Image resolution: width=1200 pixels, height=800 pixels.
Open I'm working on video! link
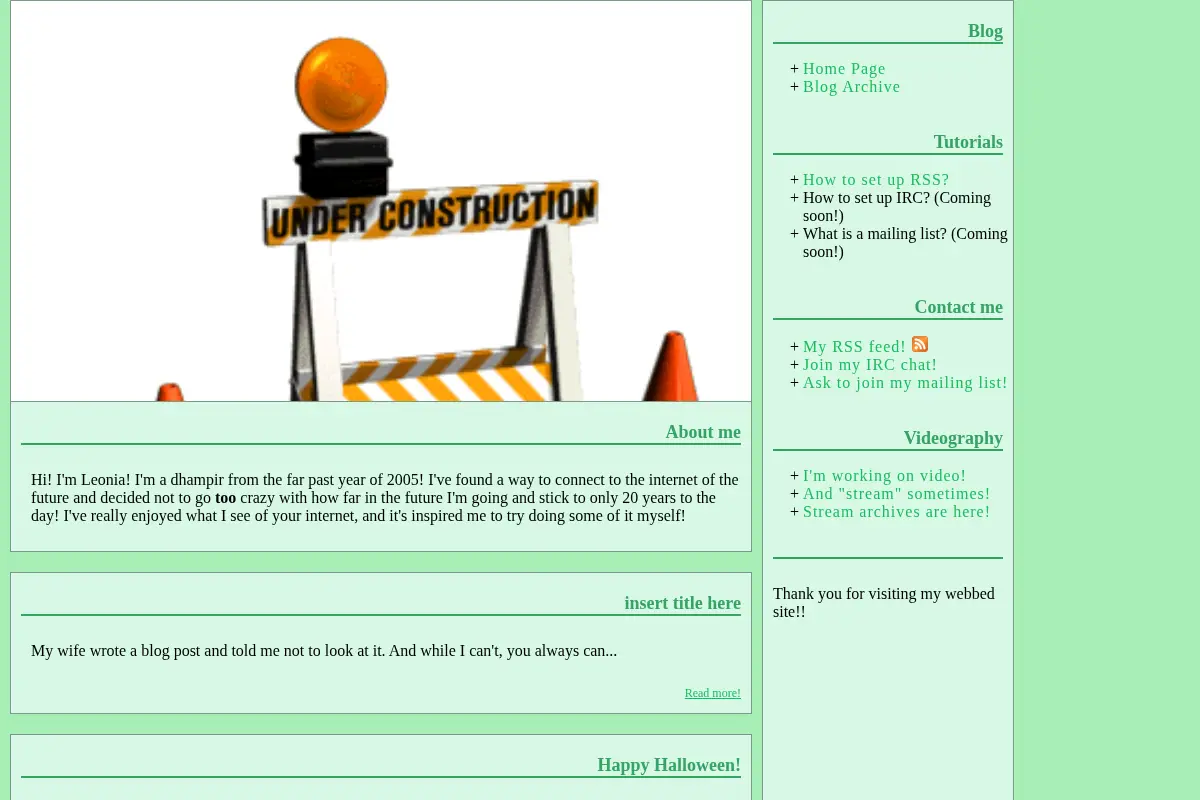[884, 476]
